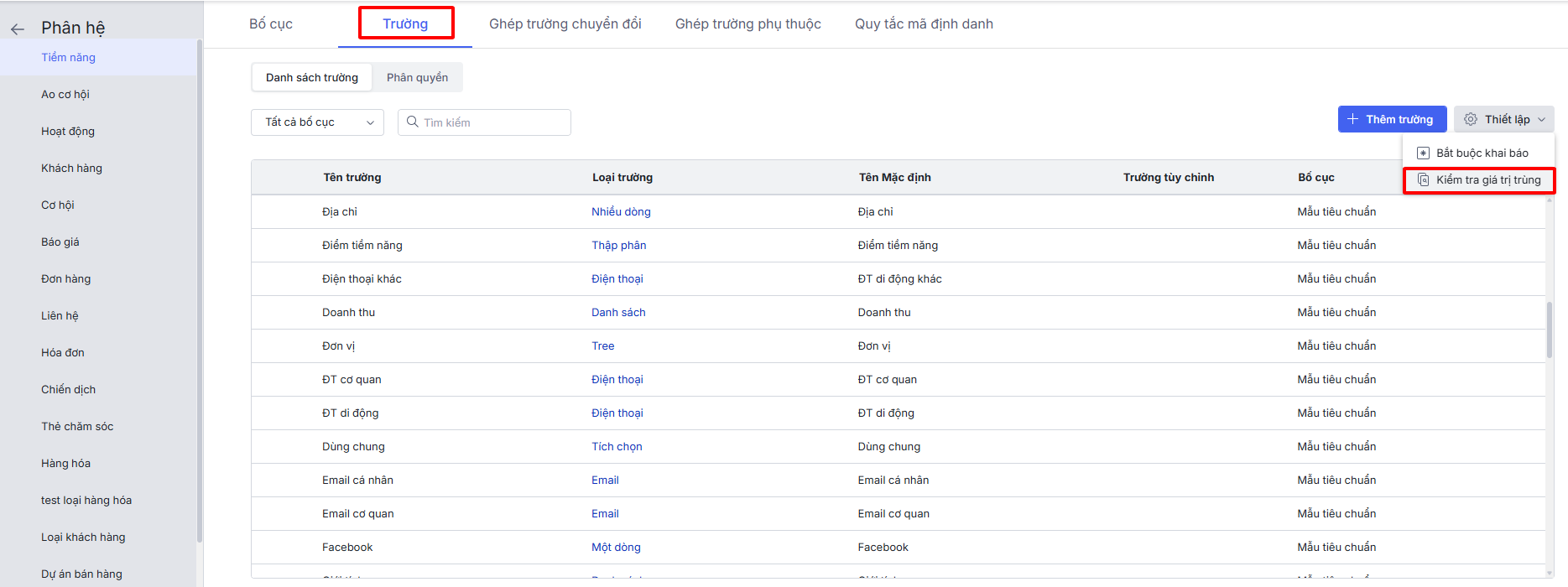Select the Danh sách trường view
The width and height of the screenshot is (1568, 587).
312,78
